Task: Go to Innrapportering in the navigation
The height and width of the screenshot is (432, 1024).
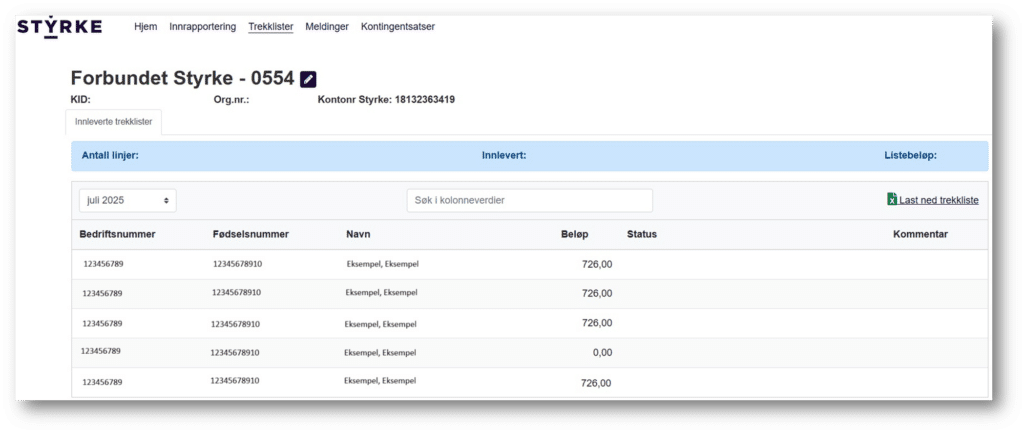Action: click(x=203, y=27)
